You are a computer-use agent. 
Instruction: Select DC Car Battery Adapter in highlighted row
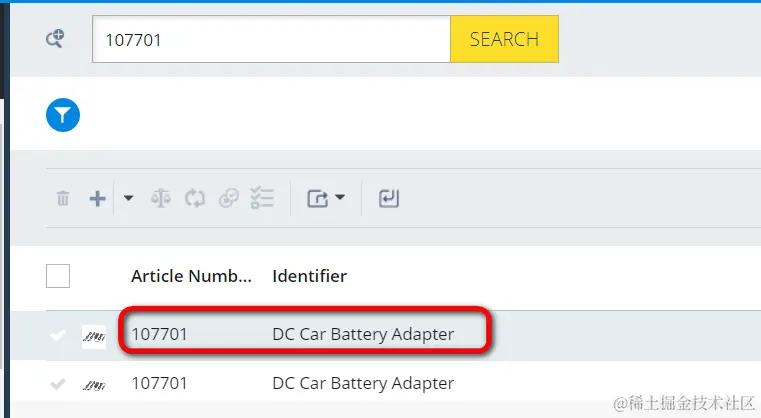[363, 334]
